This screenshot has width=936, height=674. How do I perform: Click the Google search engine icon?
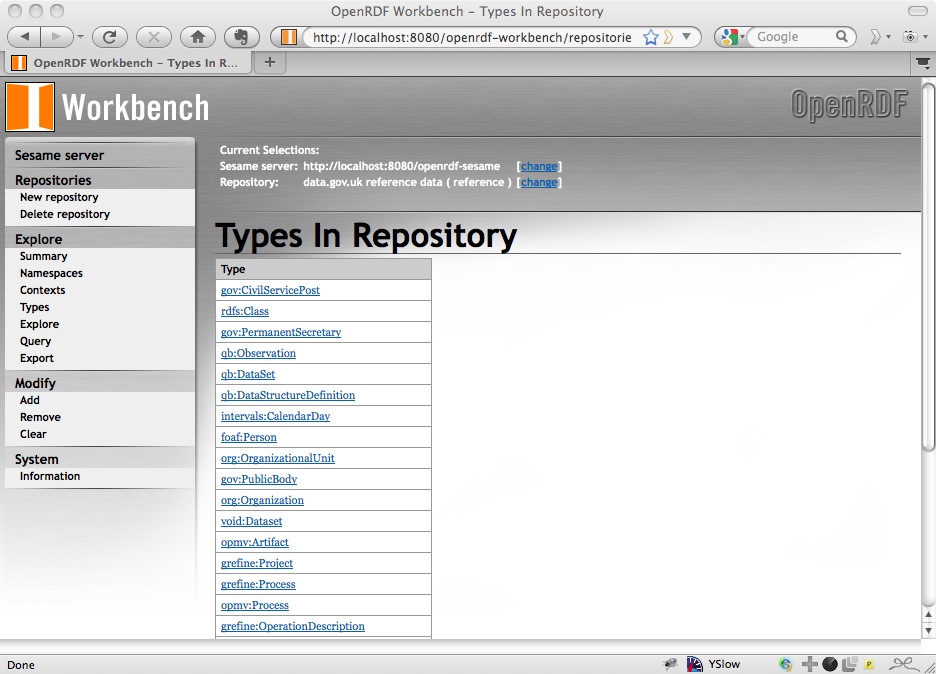tap(729, 37)
